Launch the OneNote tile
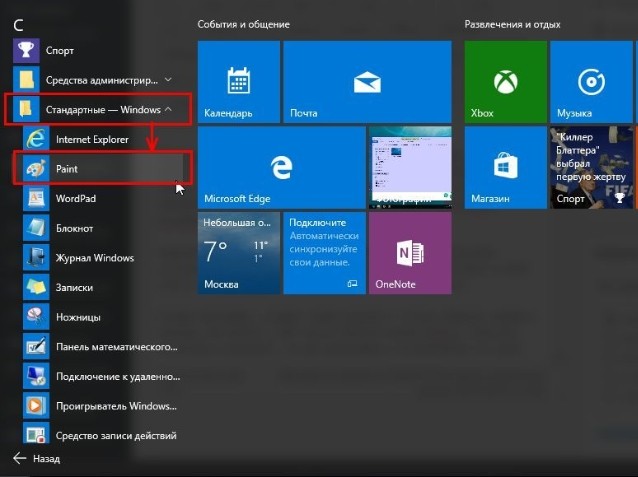 tap(410, 253)
